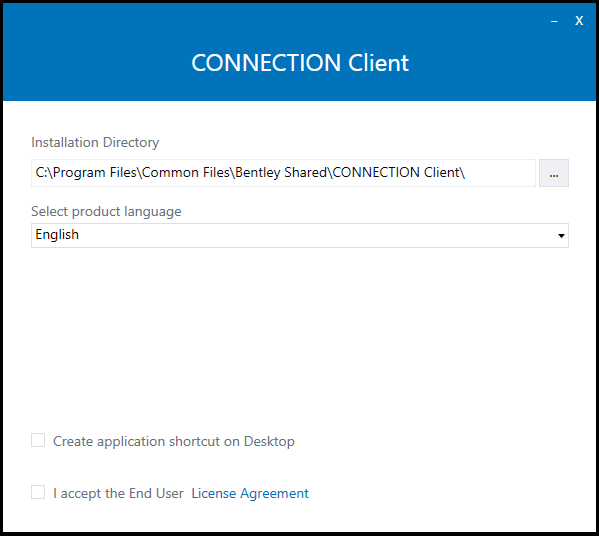The width and height of the screenshot is (599, 536).
Task: Click 'Bentley Shared' text inside directory field
Action: pos(281,173)
